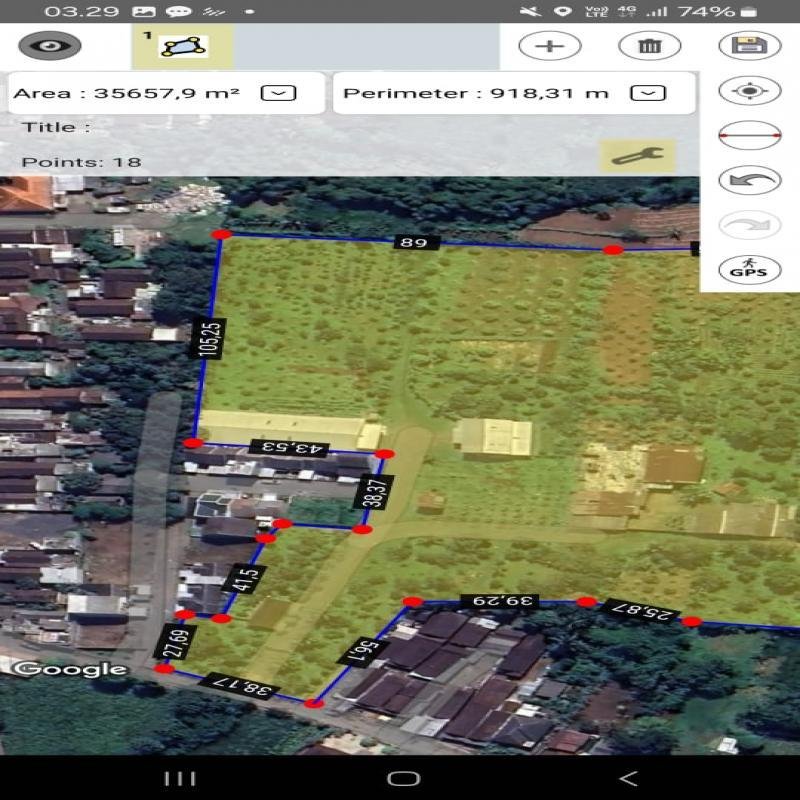Delete measurement with trash can icon
Viewport: 800px width, 800px height.
point(649,46)
